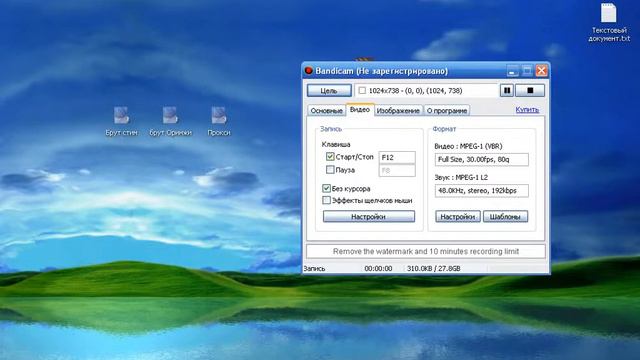Click the 48.0KHz, stereo, 192kbps field
This screenshot has height=360, width=640.
(x=482, y=191)
